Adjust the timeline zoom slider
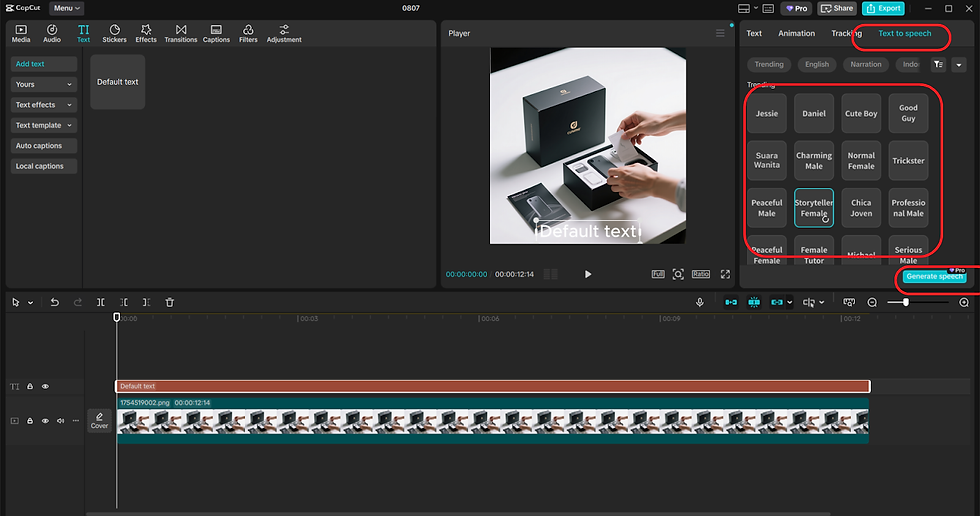 point(906,302)
